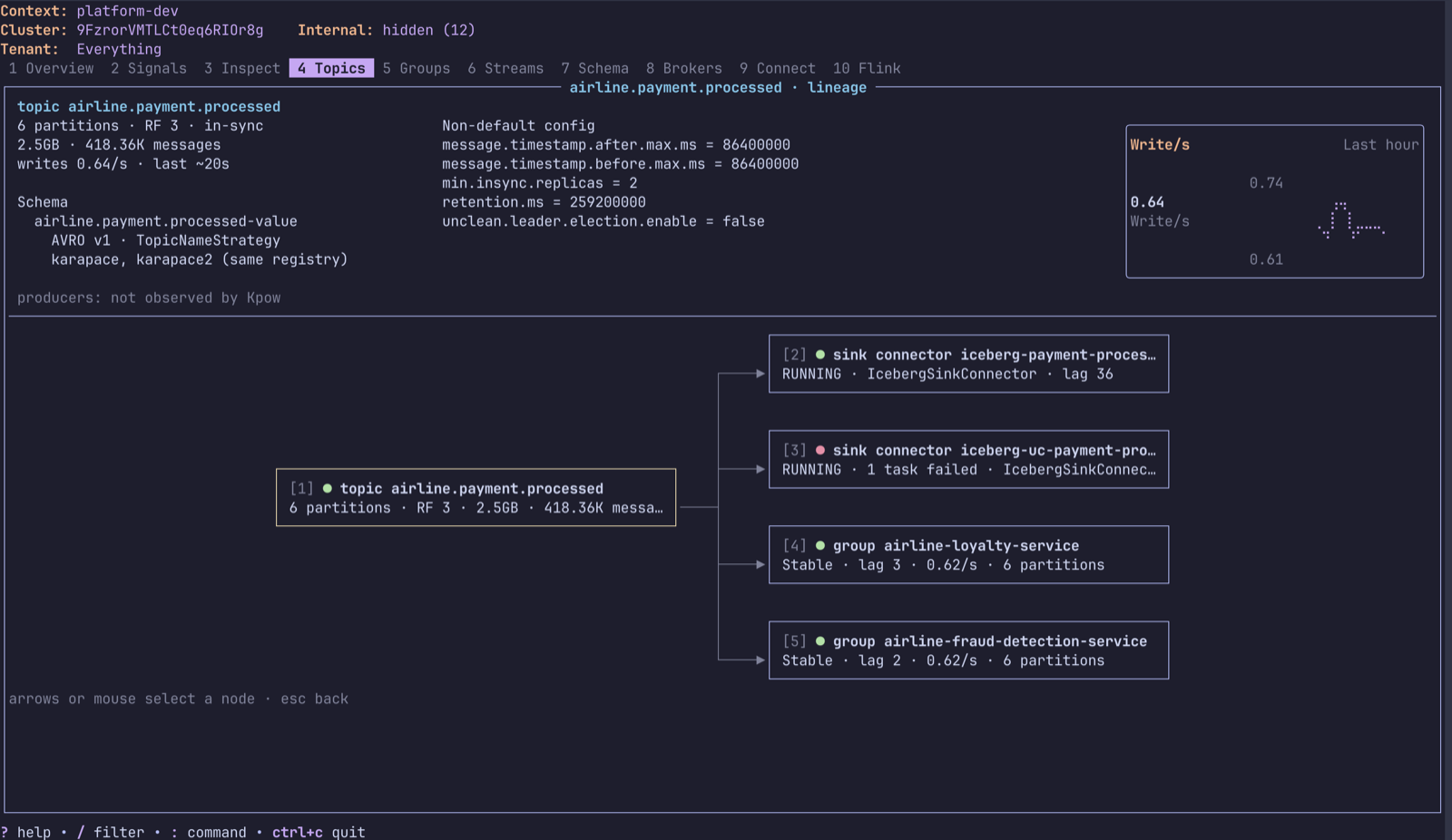Click green status dot on airline-fraud-detection-service
This screenshot has width=1452, height=840.
(820, 641)
